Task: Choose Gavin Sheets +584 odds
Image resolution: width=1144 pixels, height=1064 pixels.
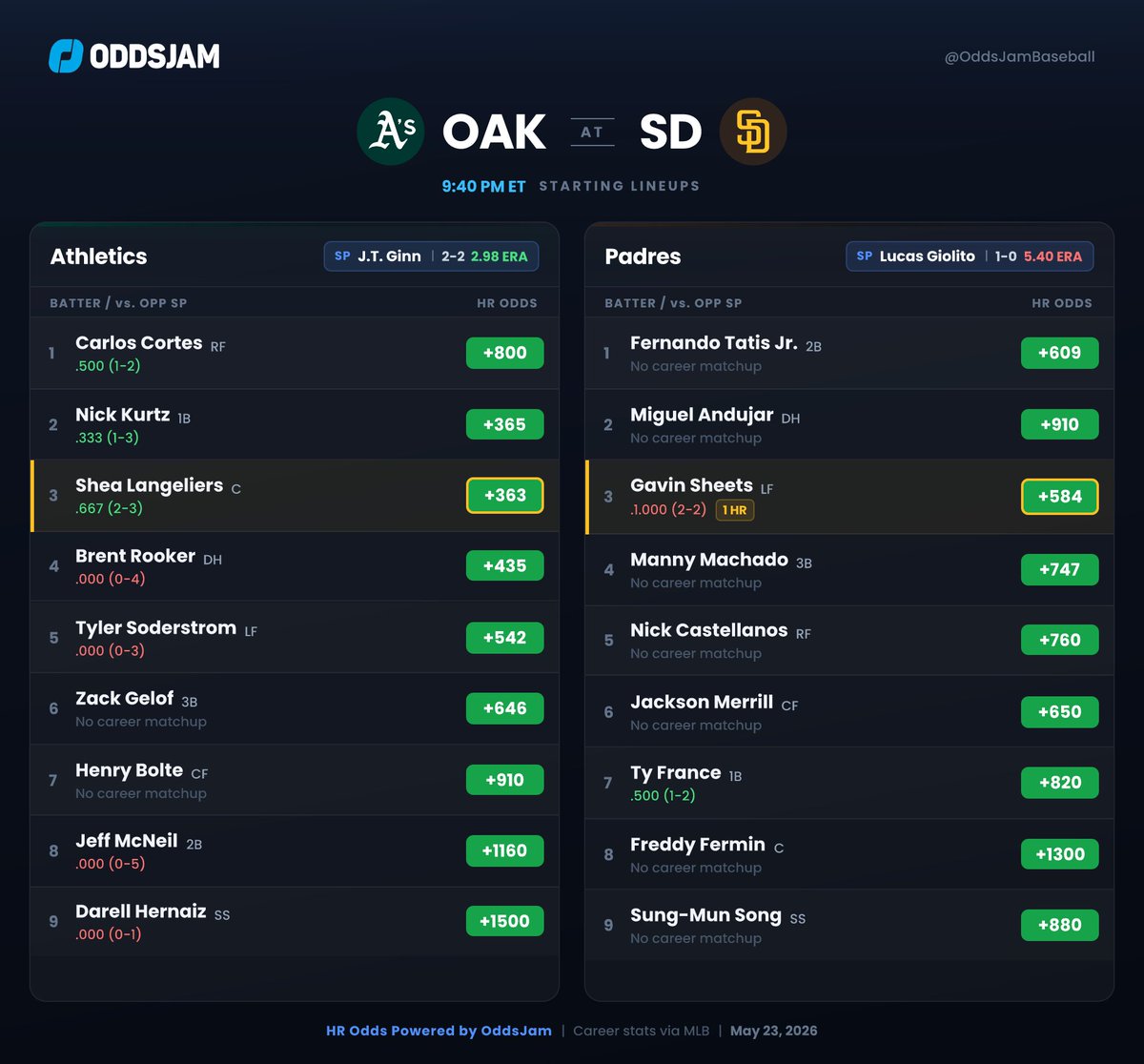Action: (1059, 497)
